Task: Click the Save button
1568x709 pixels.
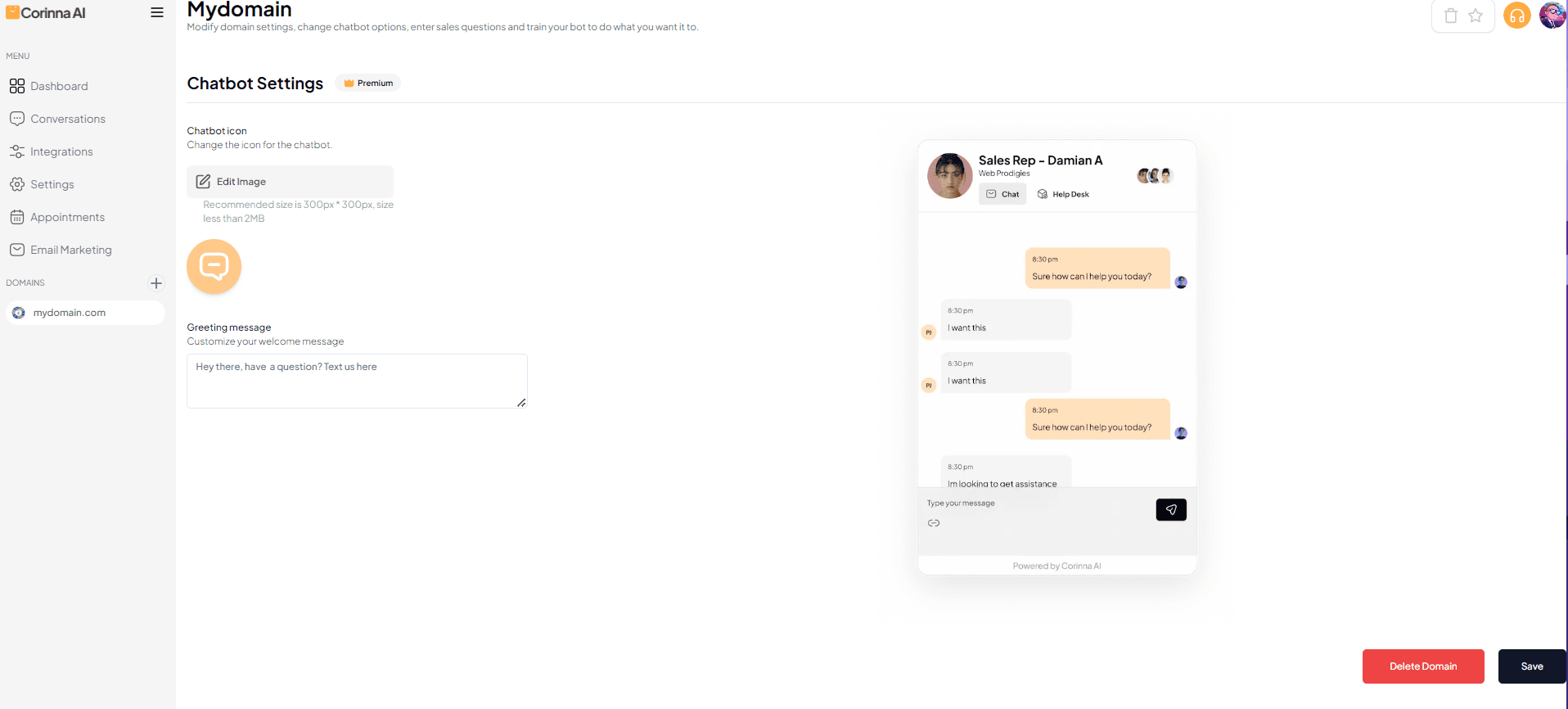Action: (1531, 666)
